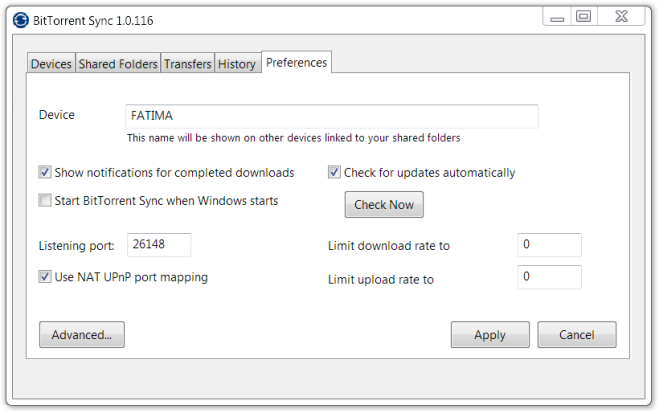Click the 'BitTorrent Sync 1.0.116' title text
This screenshot has height=413, width=660.
(x=93, y=21)
